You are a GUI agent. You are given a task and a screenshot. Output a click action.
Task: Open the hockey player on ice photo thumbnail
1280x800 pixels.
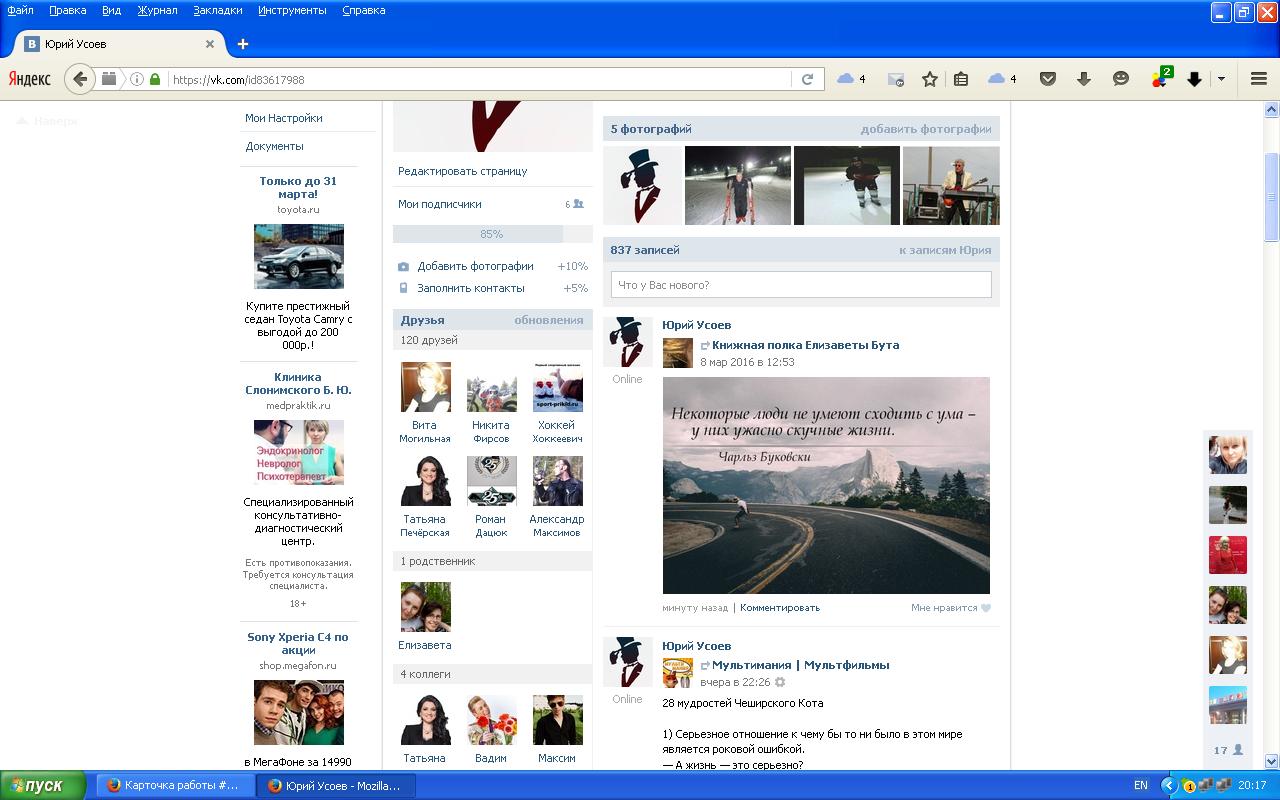pos(847,185)
